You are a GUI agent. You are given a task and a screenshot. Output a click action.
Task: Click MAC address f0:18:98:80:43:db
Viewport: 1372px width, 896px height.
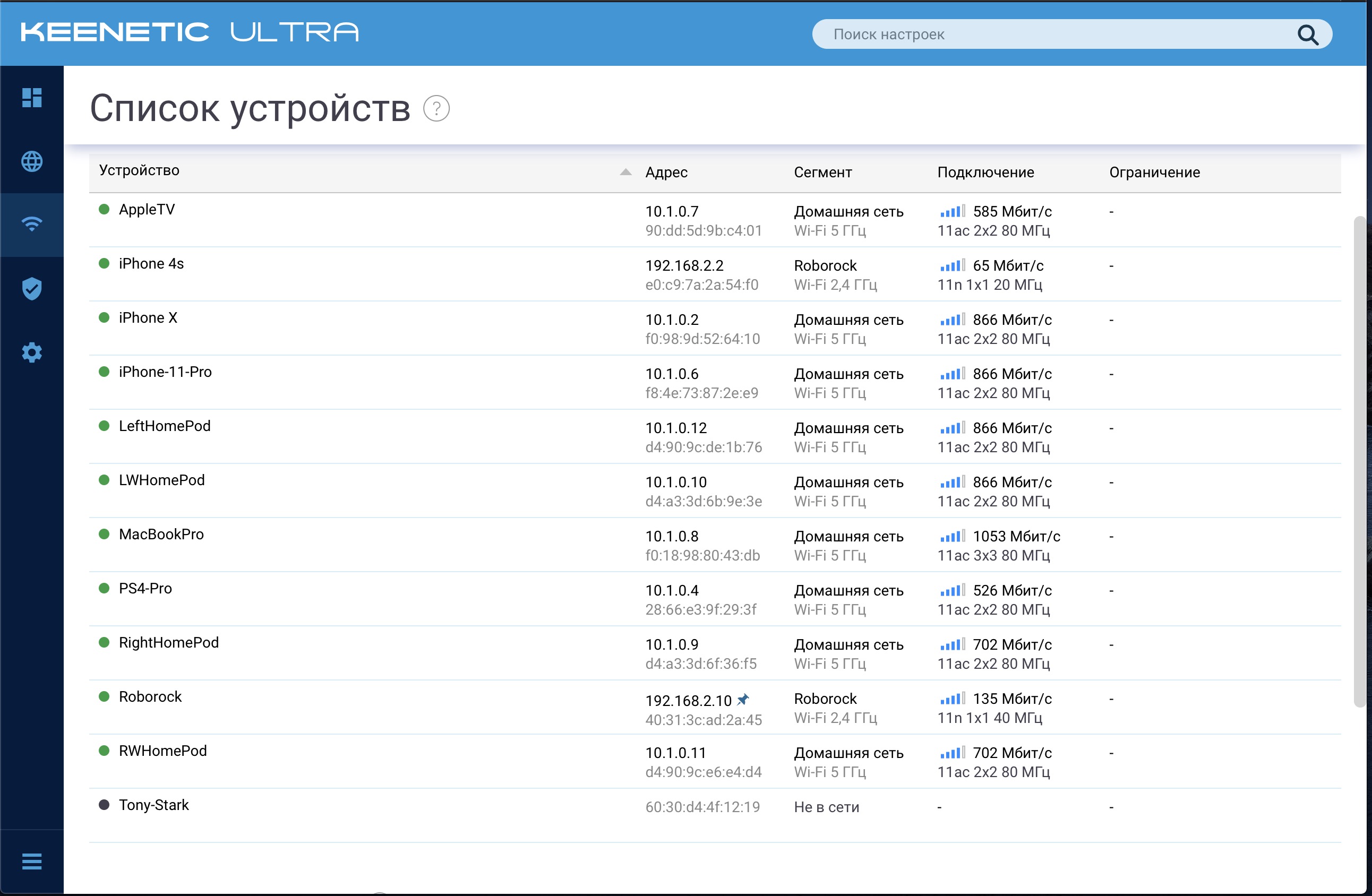(x=702, y=555)
